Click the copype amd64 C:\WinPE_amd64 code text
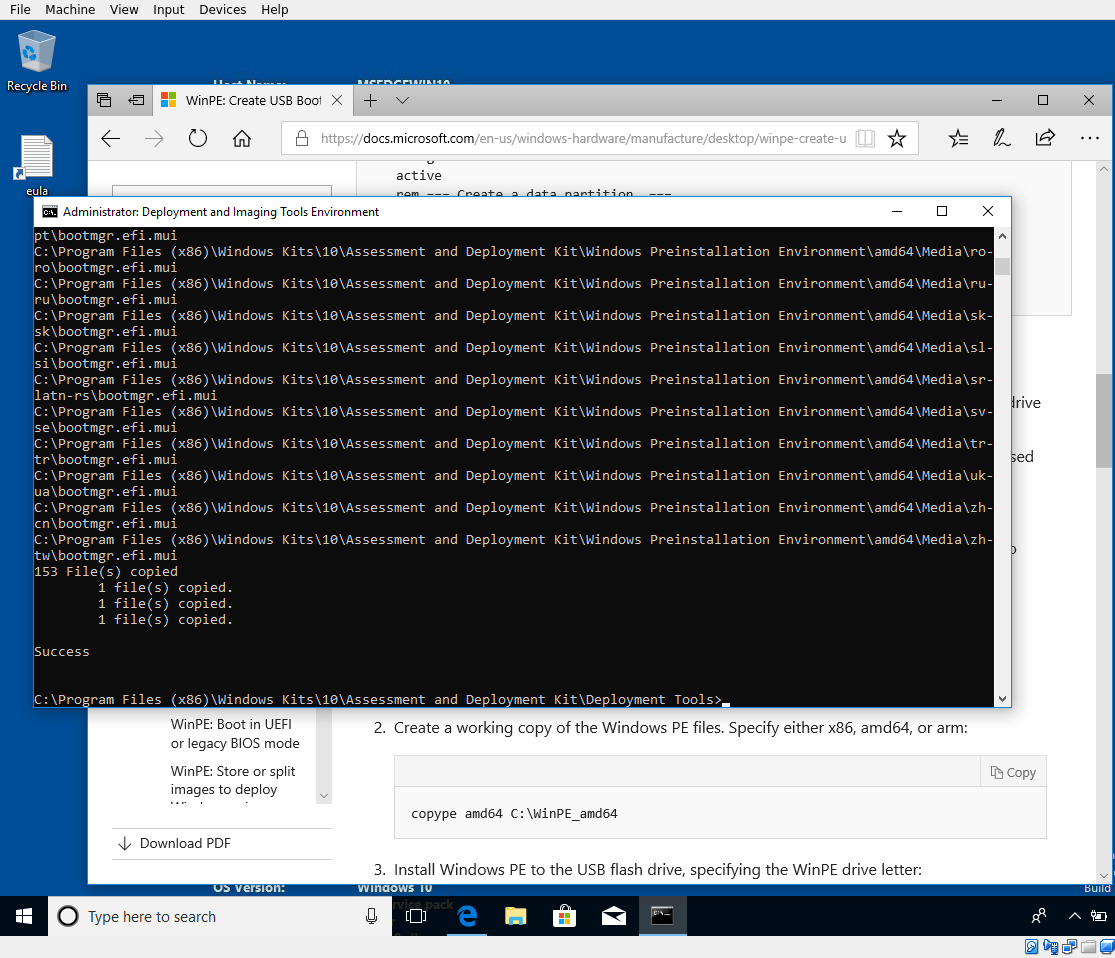This screenshot has height=958, width=1115. tap(514, 813)
